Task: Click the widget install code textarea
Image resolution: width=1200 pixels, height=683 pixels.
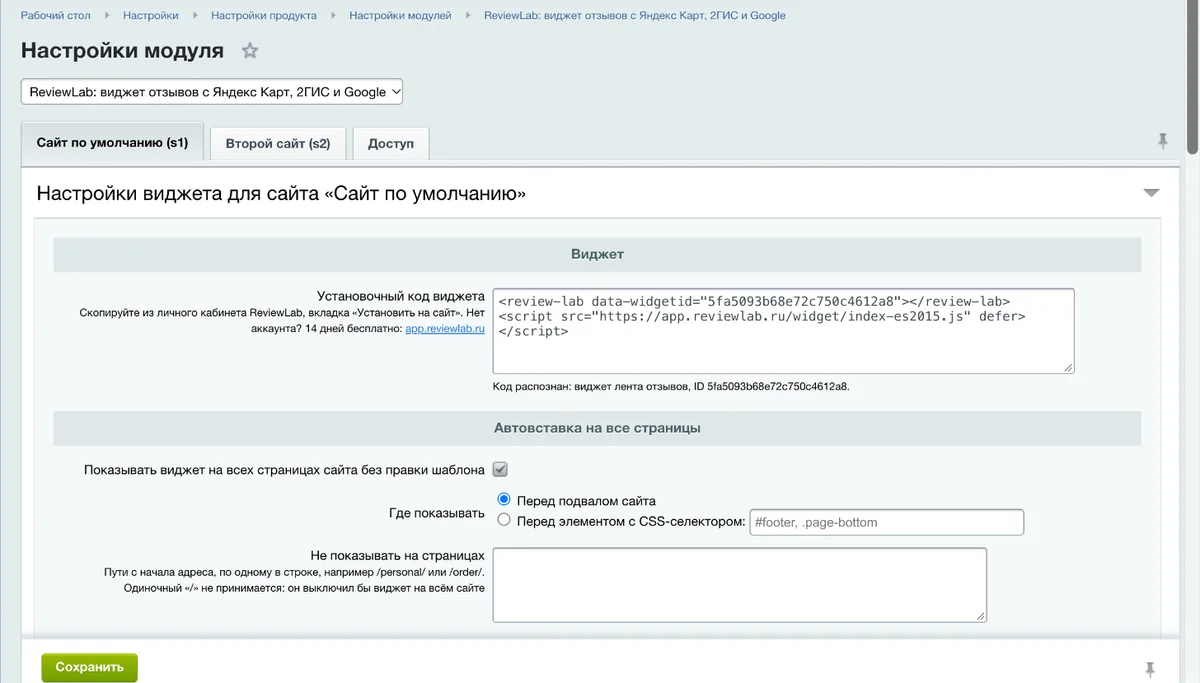Action: 784,331
